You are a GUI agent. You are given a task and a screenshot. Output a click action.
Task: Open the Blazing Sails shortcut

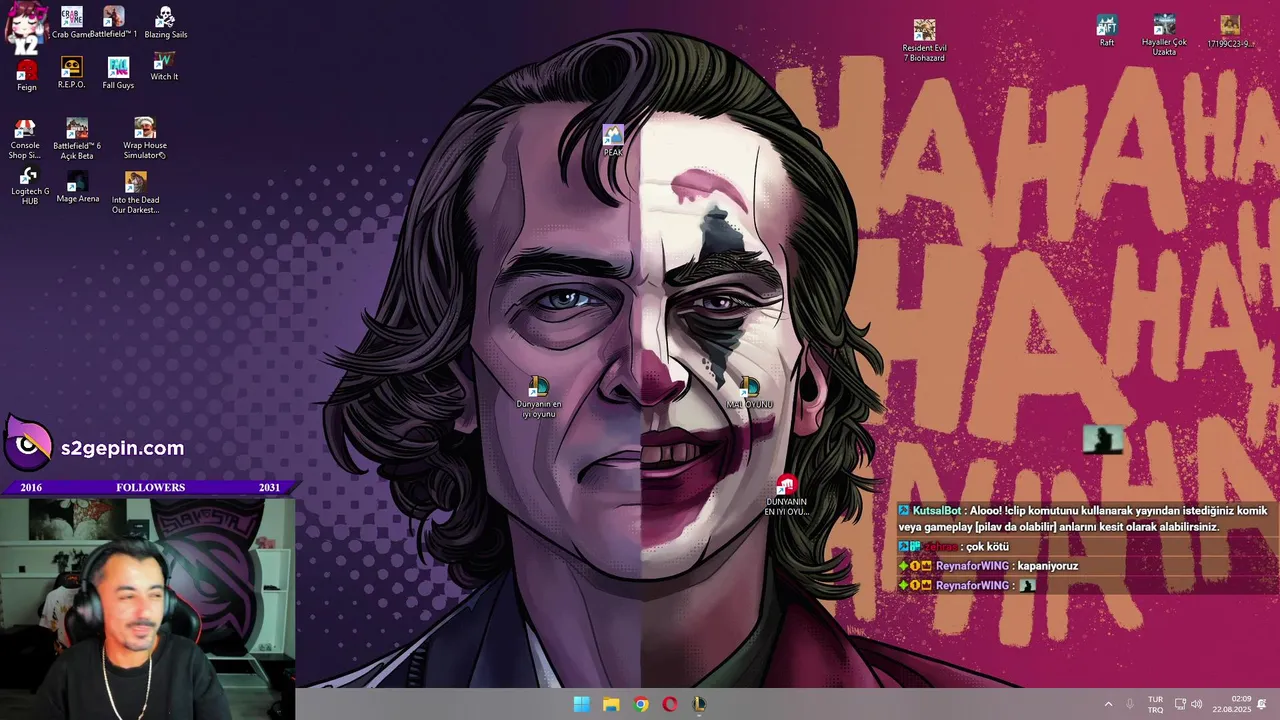point(165,22)
